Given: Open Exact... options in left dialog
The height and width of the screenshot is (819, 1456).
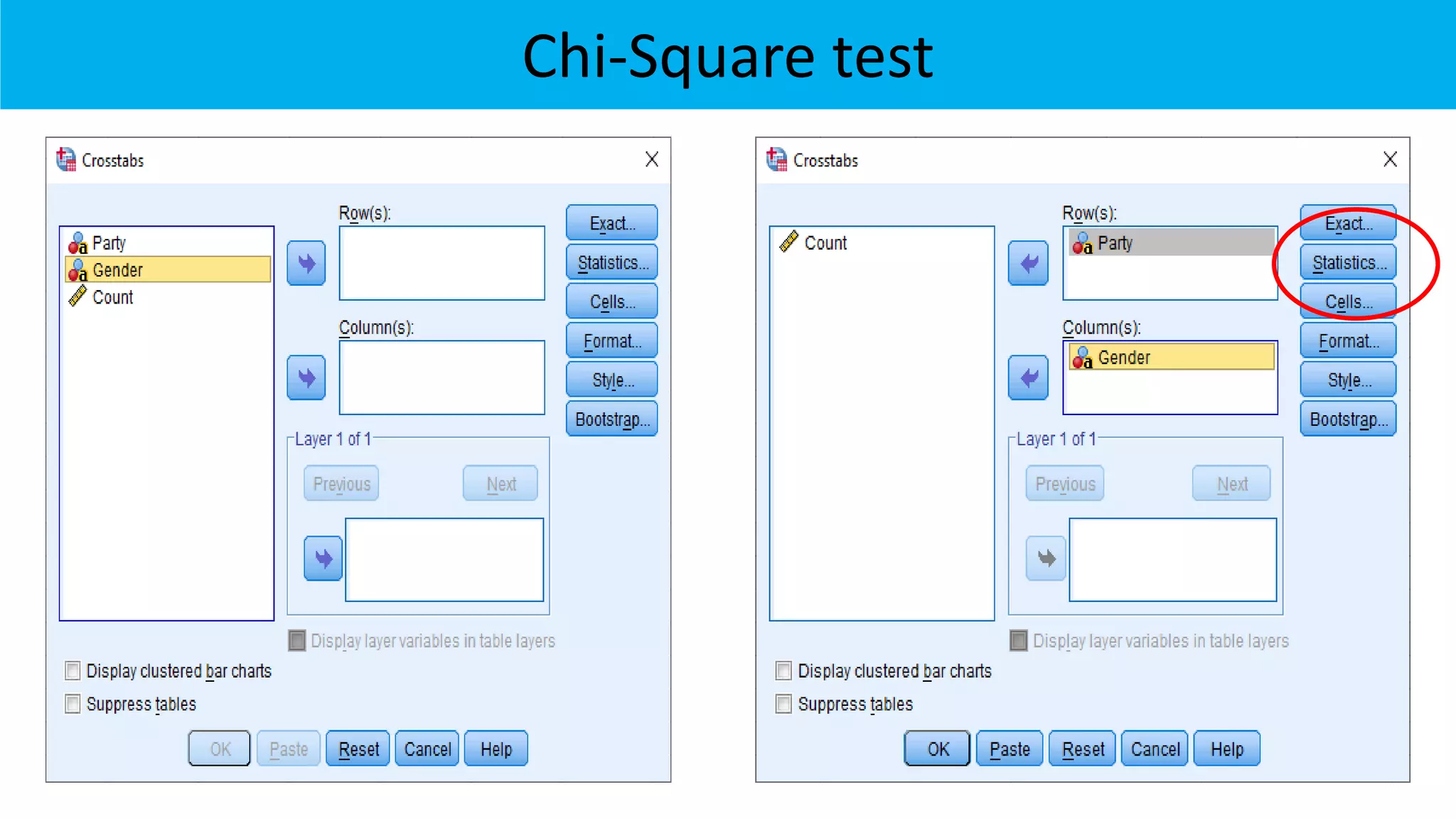Looking at the screenshot, I should pyautogui.click(x=612, y=223).
